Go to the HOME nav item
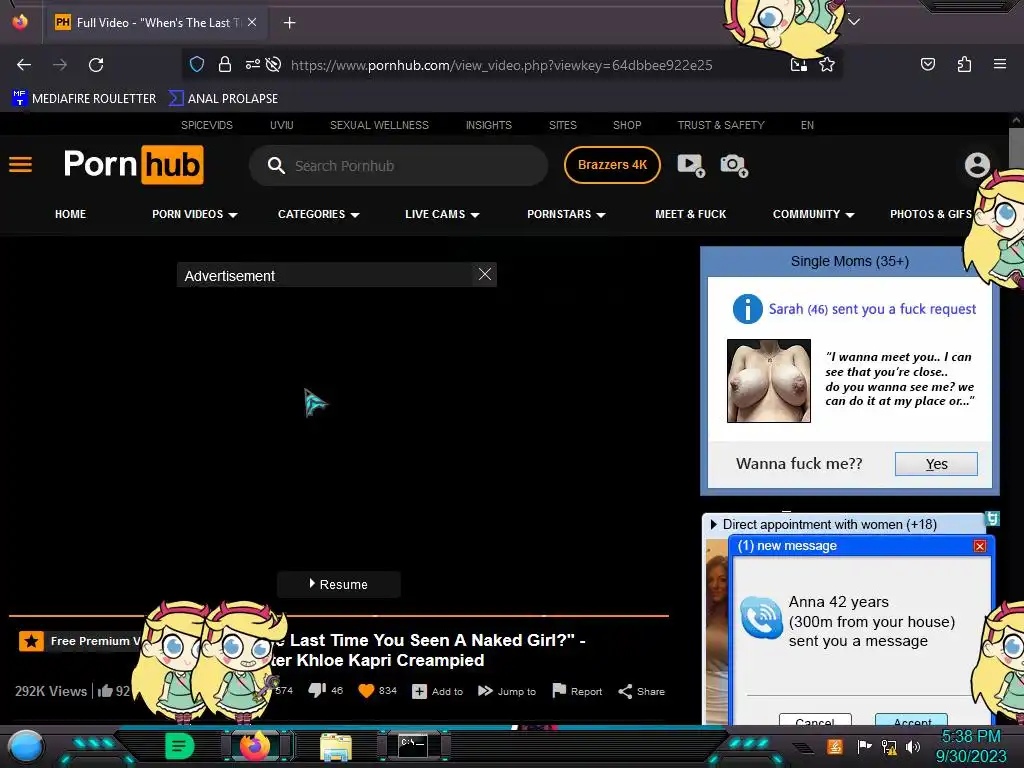1024x768 pixels. tap(71, 214)
